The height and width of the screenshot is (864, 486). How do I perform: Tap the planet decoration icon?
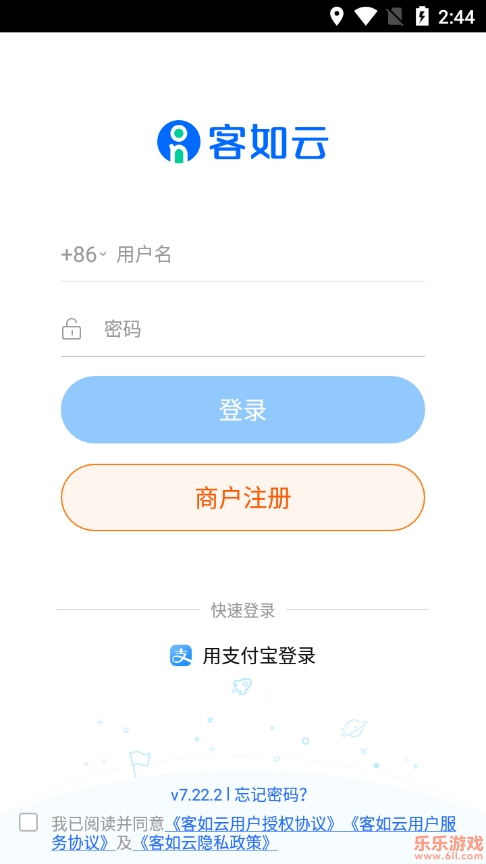coord(354,728)
